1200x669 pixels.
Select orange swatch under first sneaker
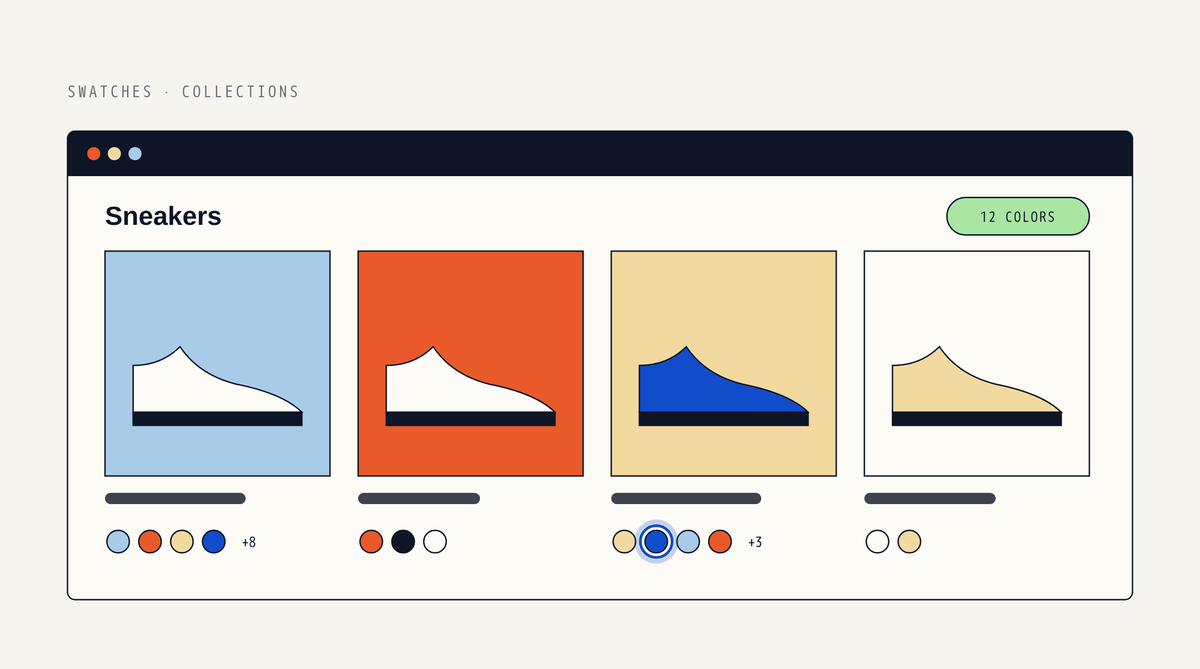(150, 542)
